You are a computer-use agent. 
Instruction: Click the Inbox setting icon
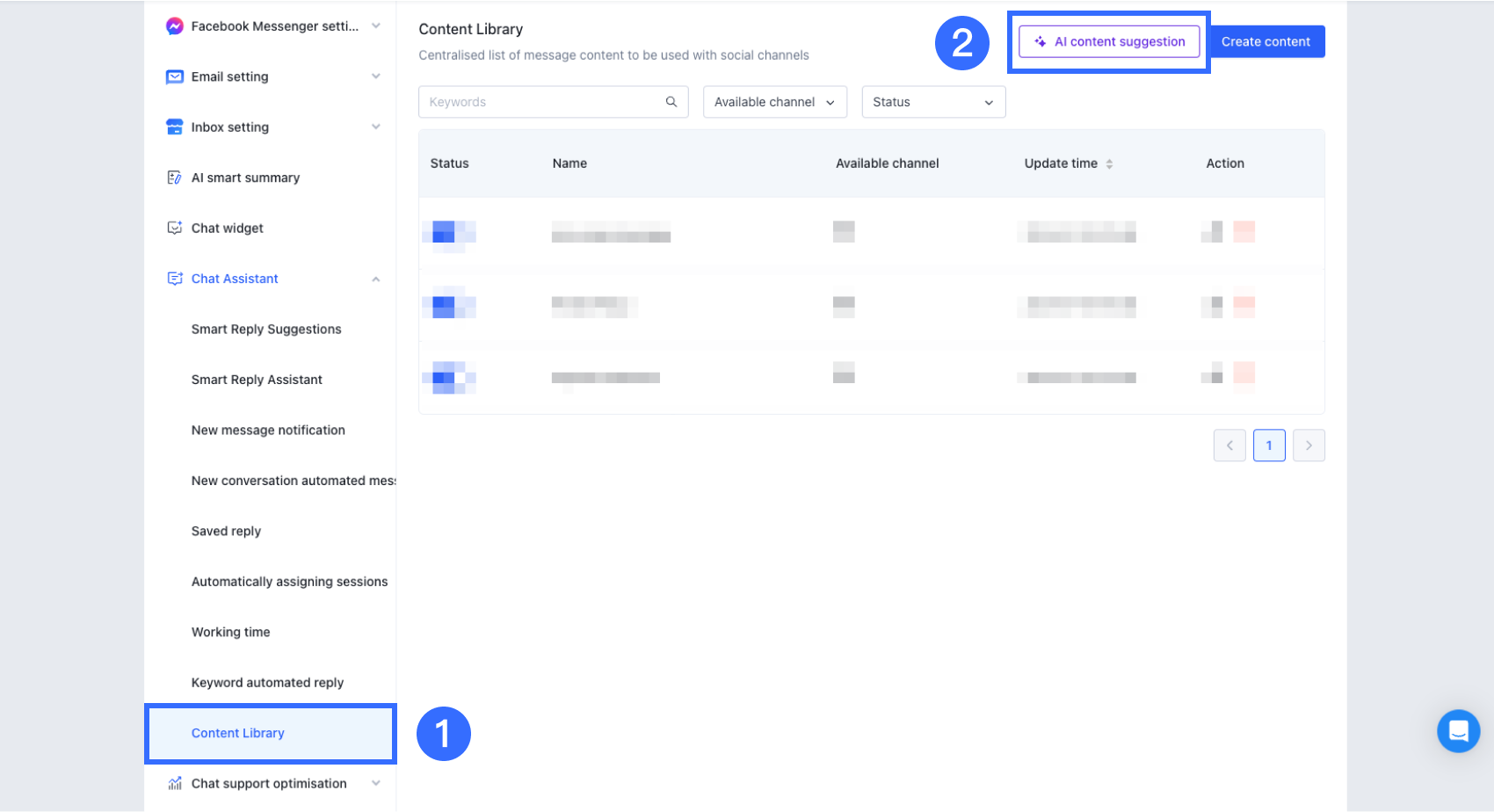(174, 127)
